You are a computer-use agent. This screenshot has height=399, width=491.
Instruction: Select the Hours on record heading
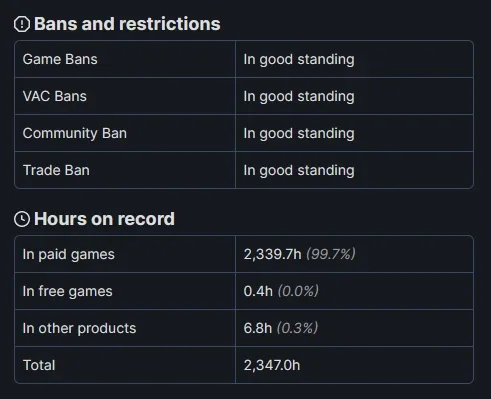[104, 219]
